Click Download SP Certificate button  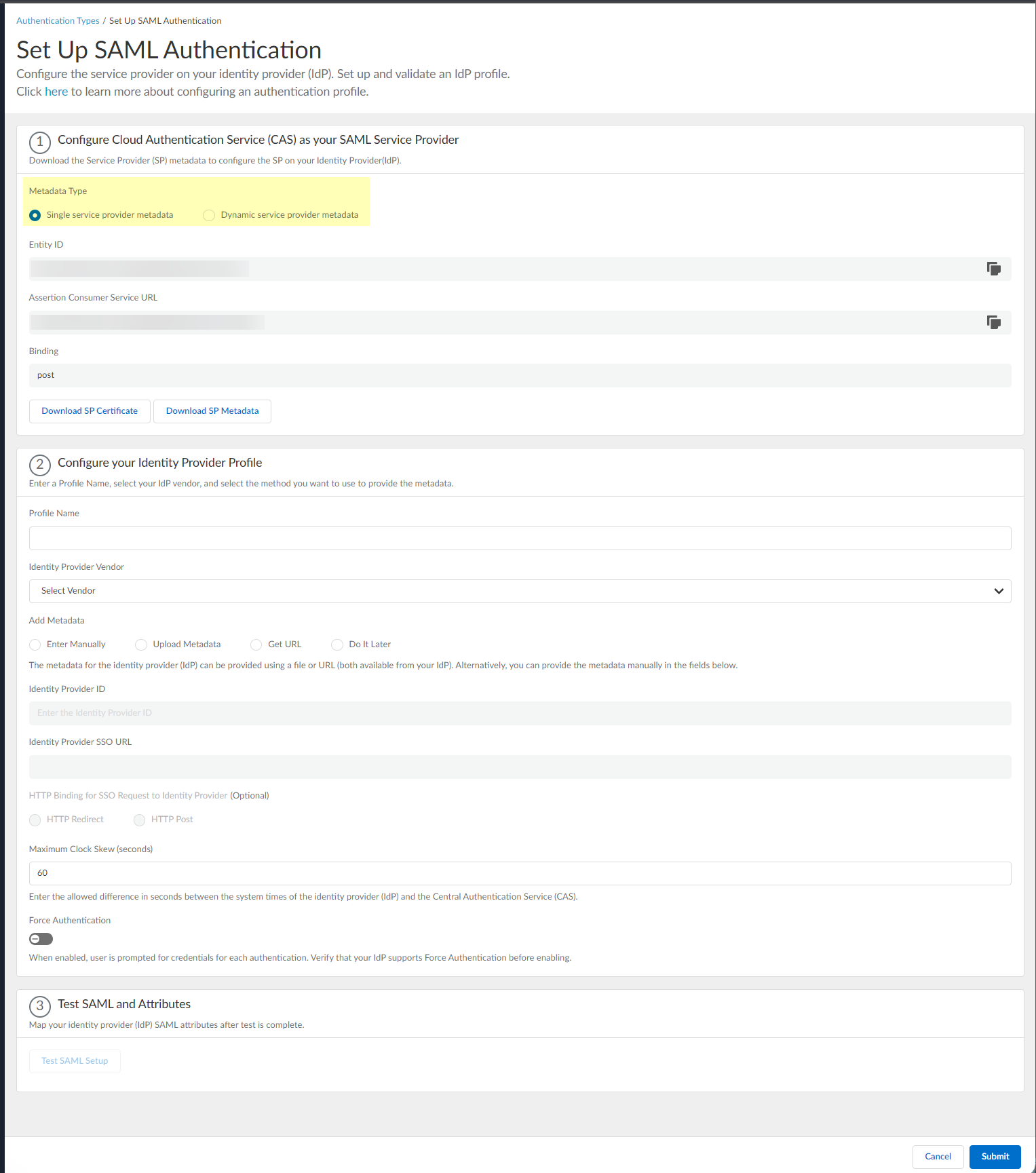90,411
